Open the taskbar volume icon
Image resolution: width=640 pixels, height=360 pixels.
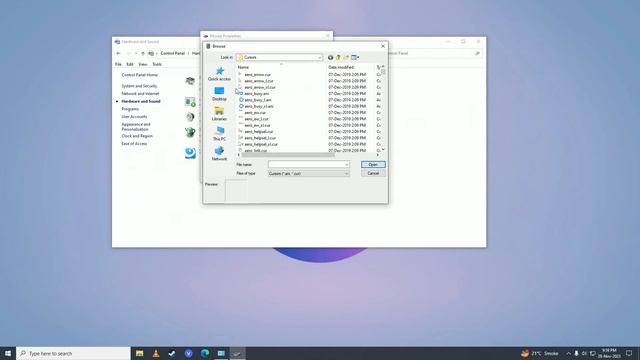(x=584, y=353)
